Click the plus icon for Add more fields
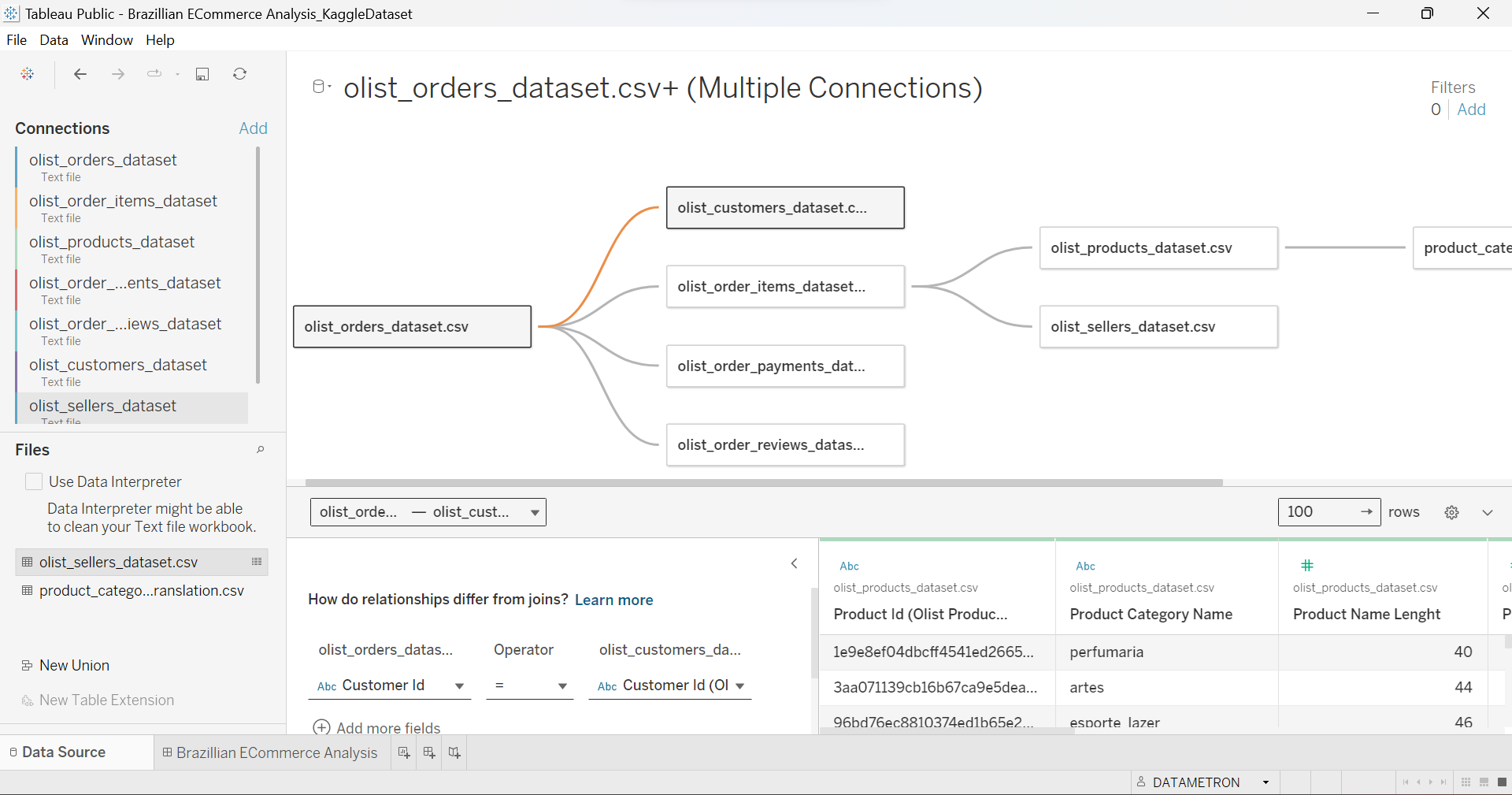This screenshot has height=795, width=1512. 321,727
